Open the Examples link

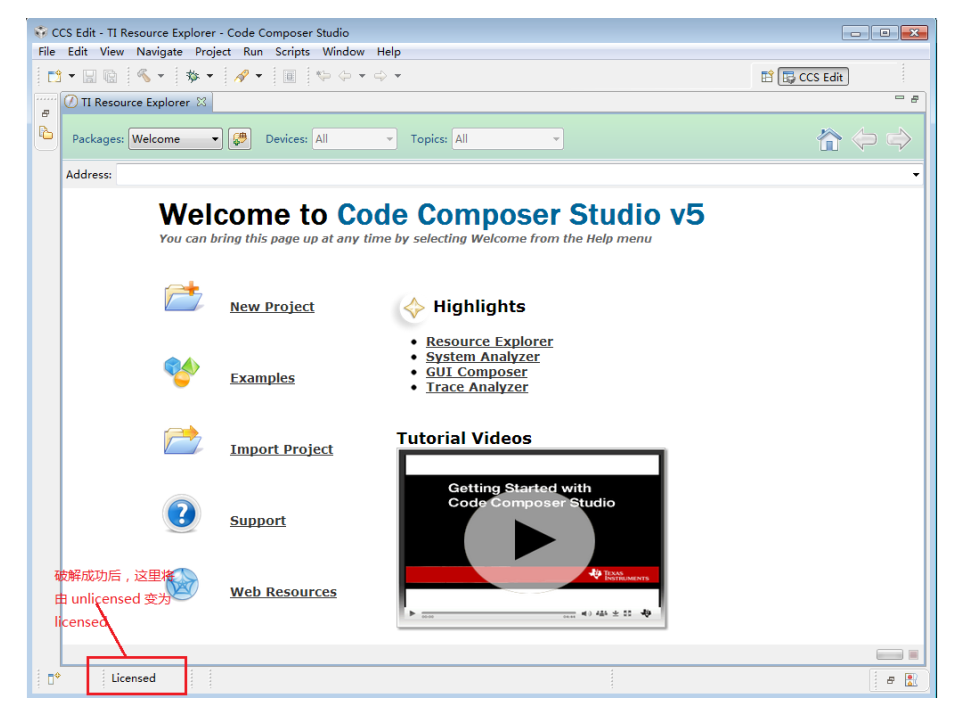point(262,378)
